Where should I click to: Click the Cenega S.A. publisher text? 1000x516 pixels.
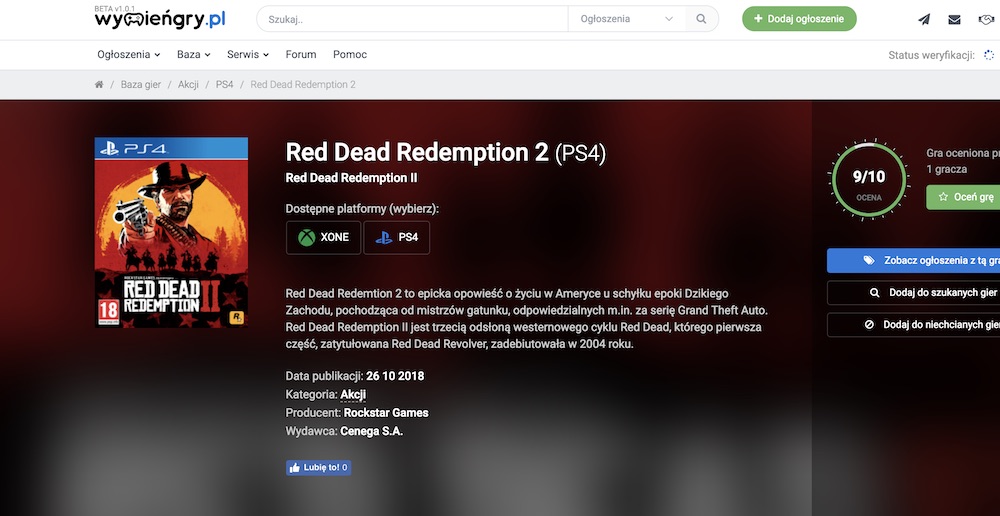[x=372, y=431]
